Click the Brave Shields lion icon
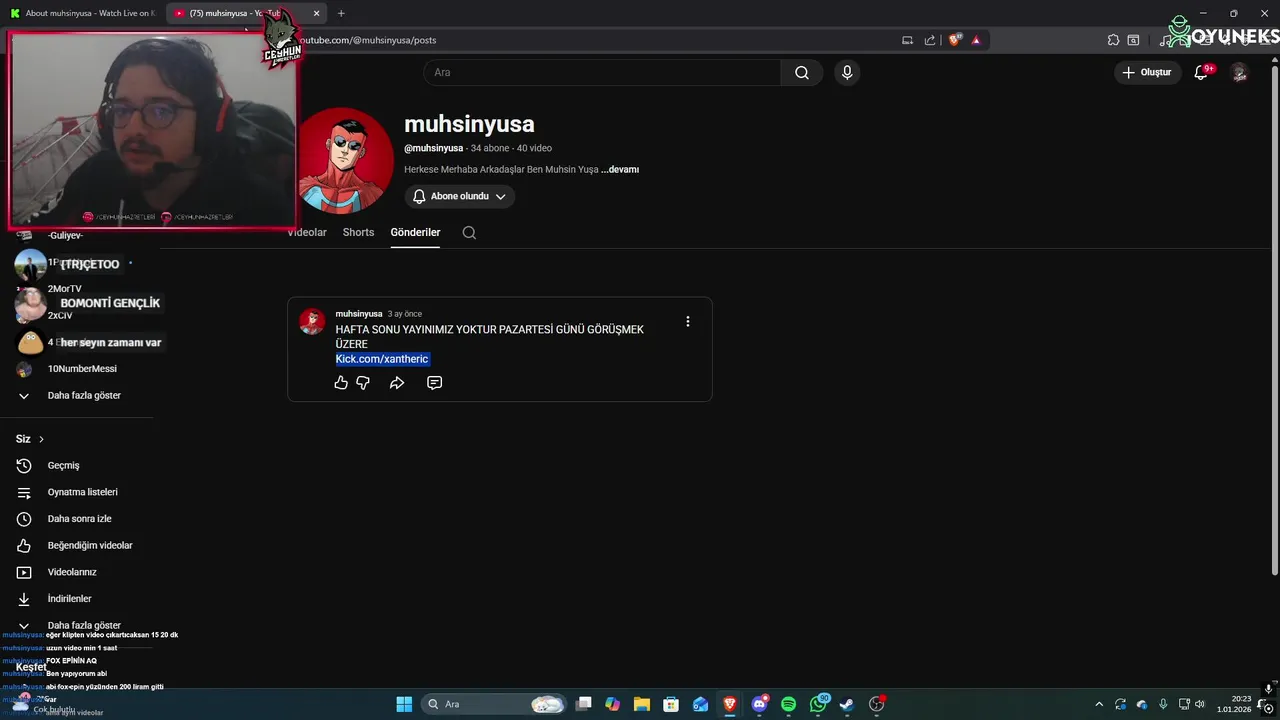This screenshot has height=720, width=1280. [x=955, y=40]
